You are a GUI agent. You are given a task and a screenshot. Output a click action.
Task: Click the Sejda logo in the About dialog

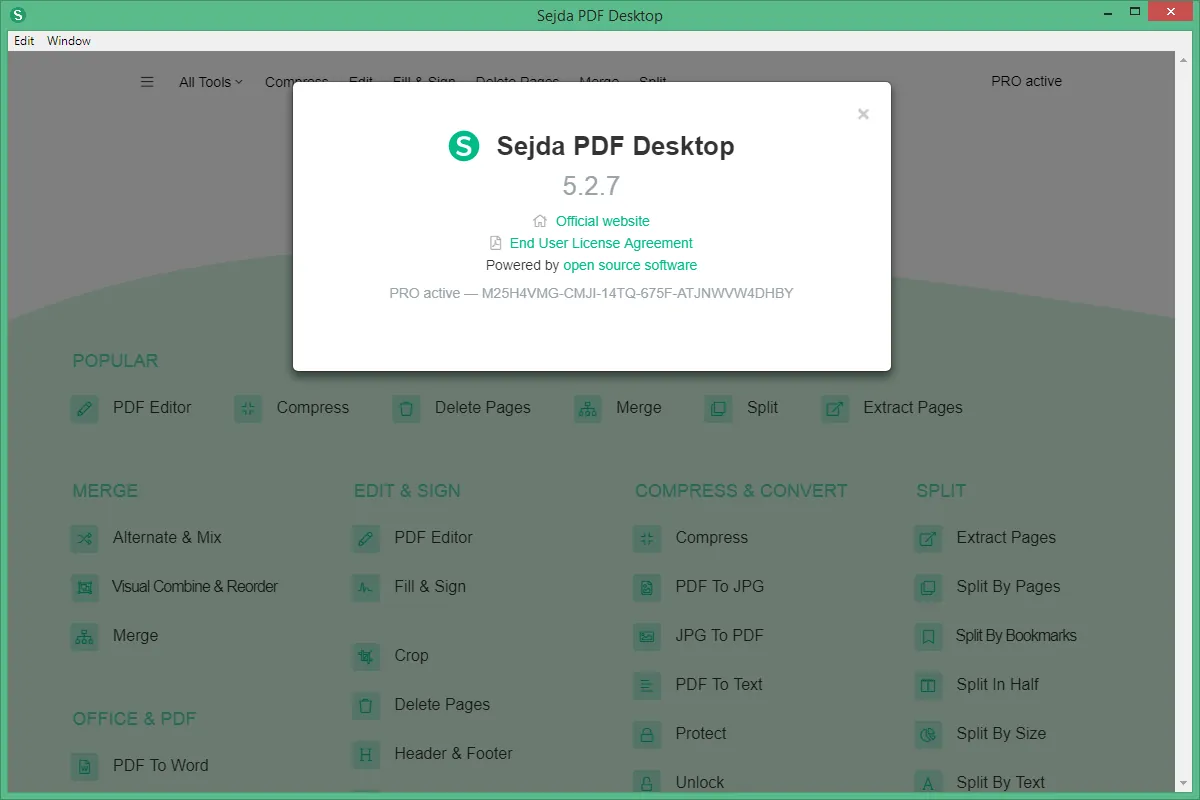(x=464, y=146)
